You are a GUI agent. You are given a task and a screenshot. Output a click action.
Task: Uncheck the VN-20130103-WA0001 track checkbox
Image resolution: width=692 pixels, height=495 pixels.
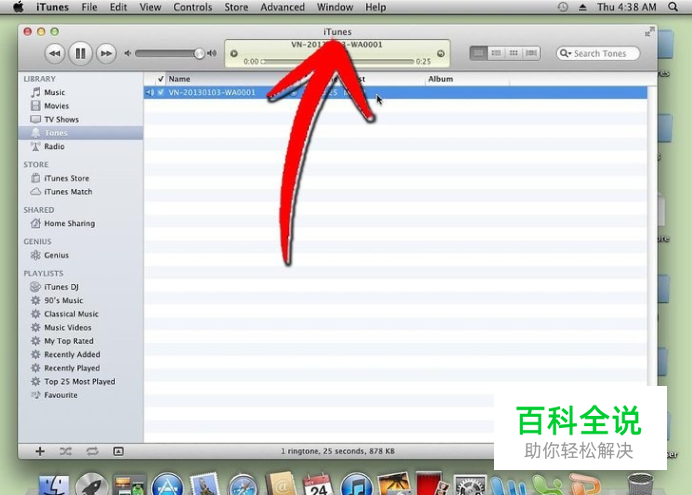[x=161, y=93]
